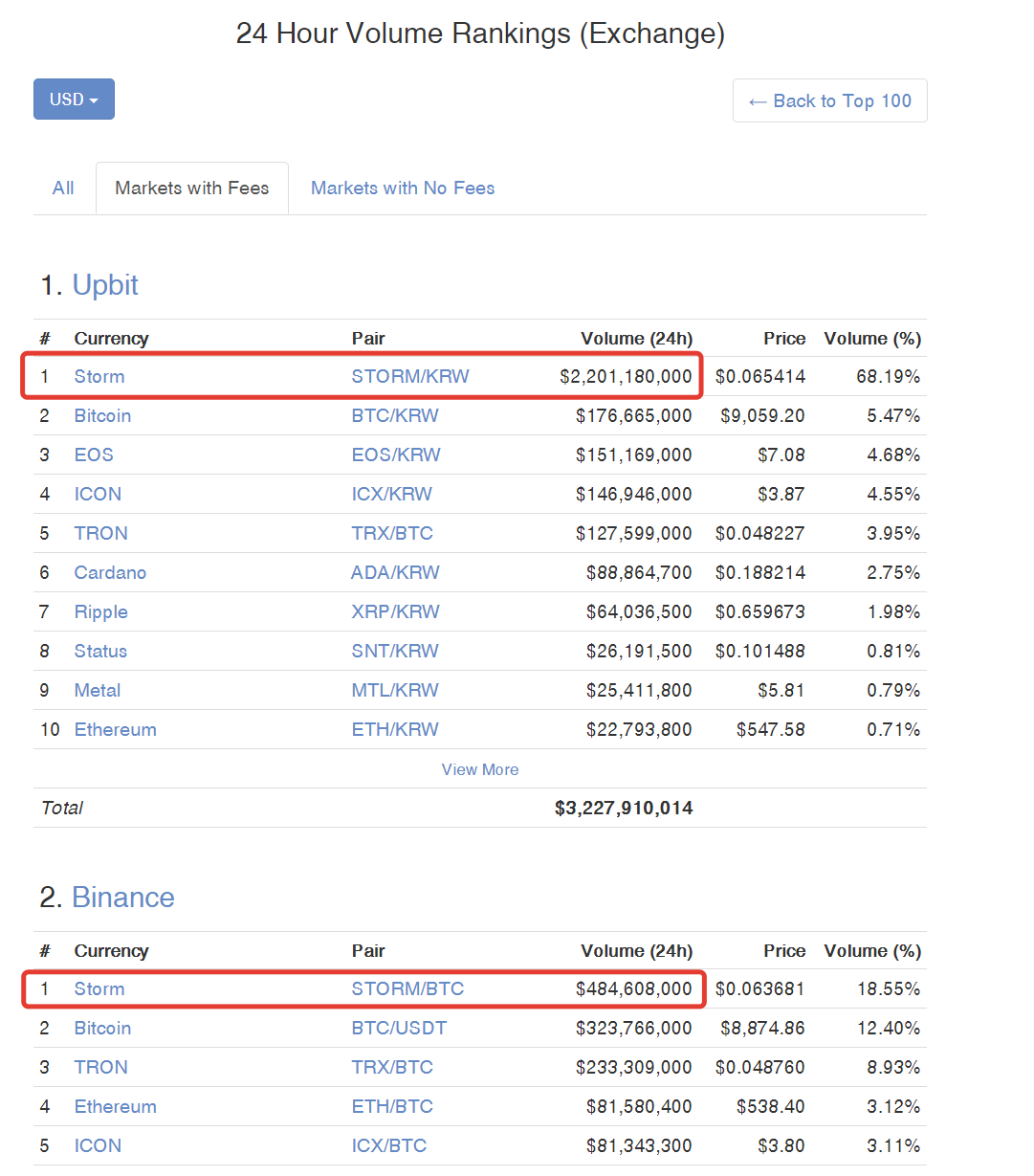Open Cardano currency link

click(110, 573)
